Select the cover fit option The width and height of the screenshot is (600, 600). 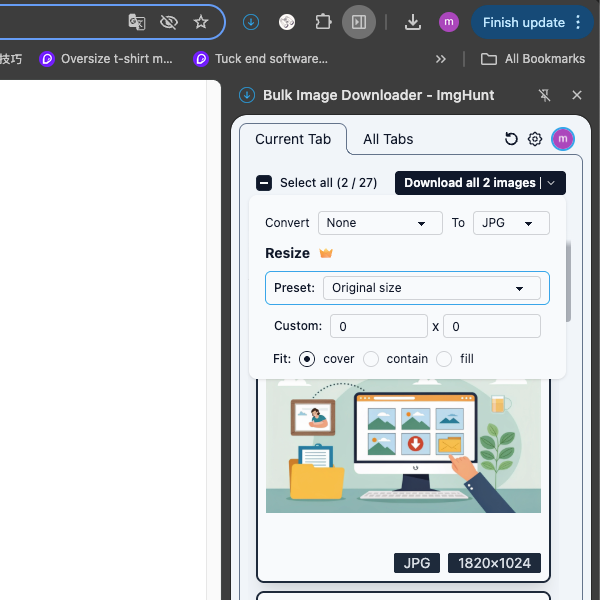click(x=307, y=358)
